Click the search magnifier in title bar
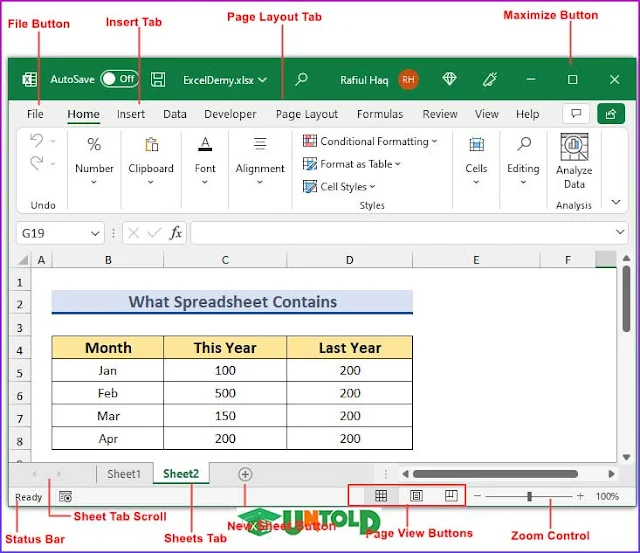640x553 pixels. [301, 79]
